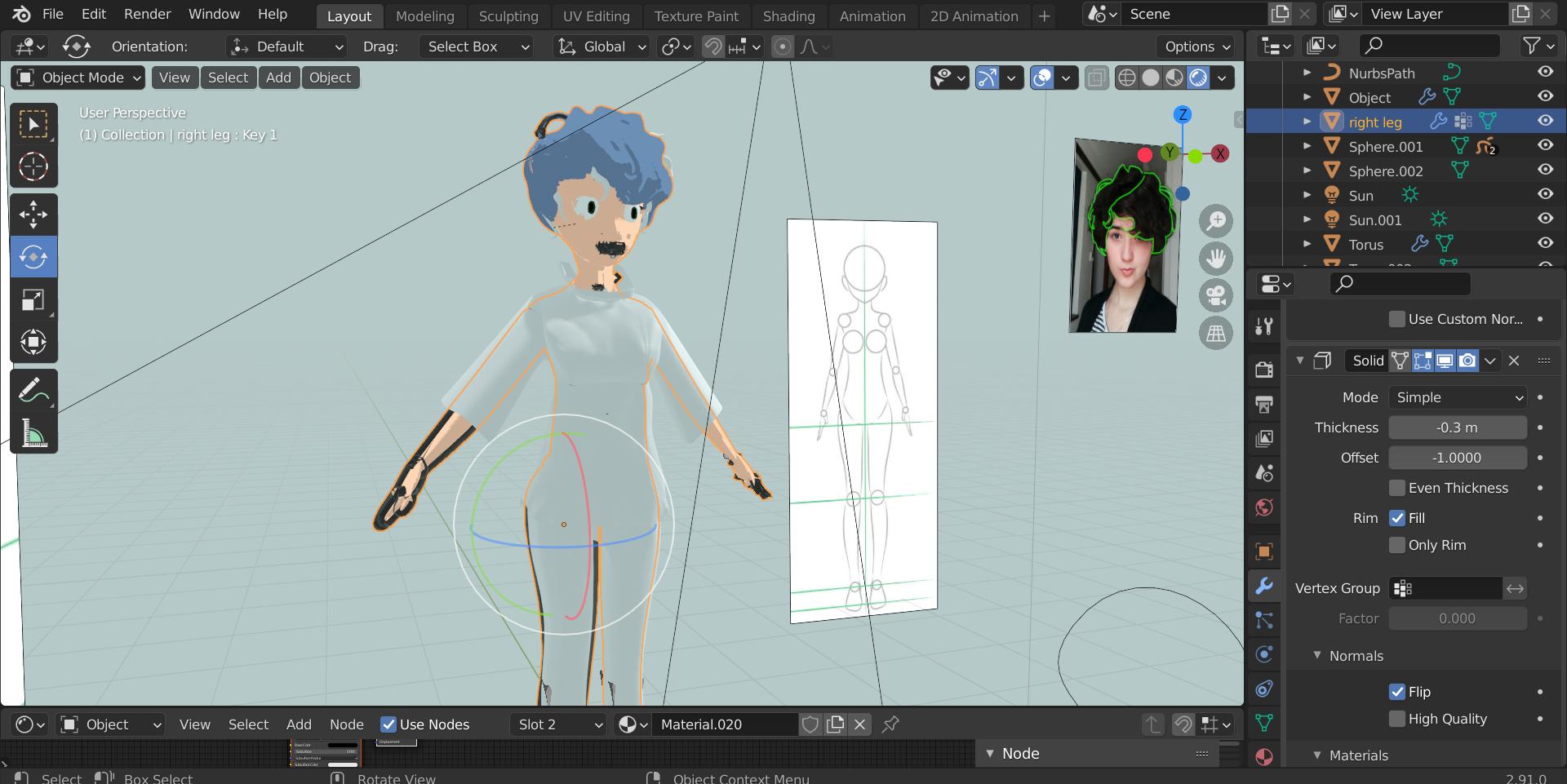Open the Object Mode selector
This screenshot has height=784, width=1567.
[79, 78]
